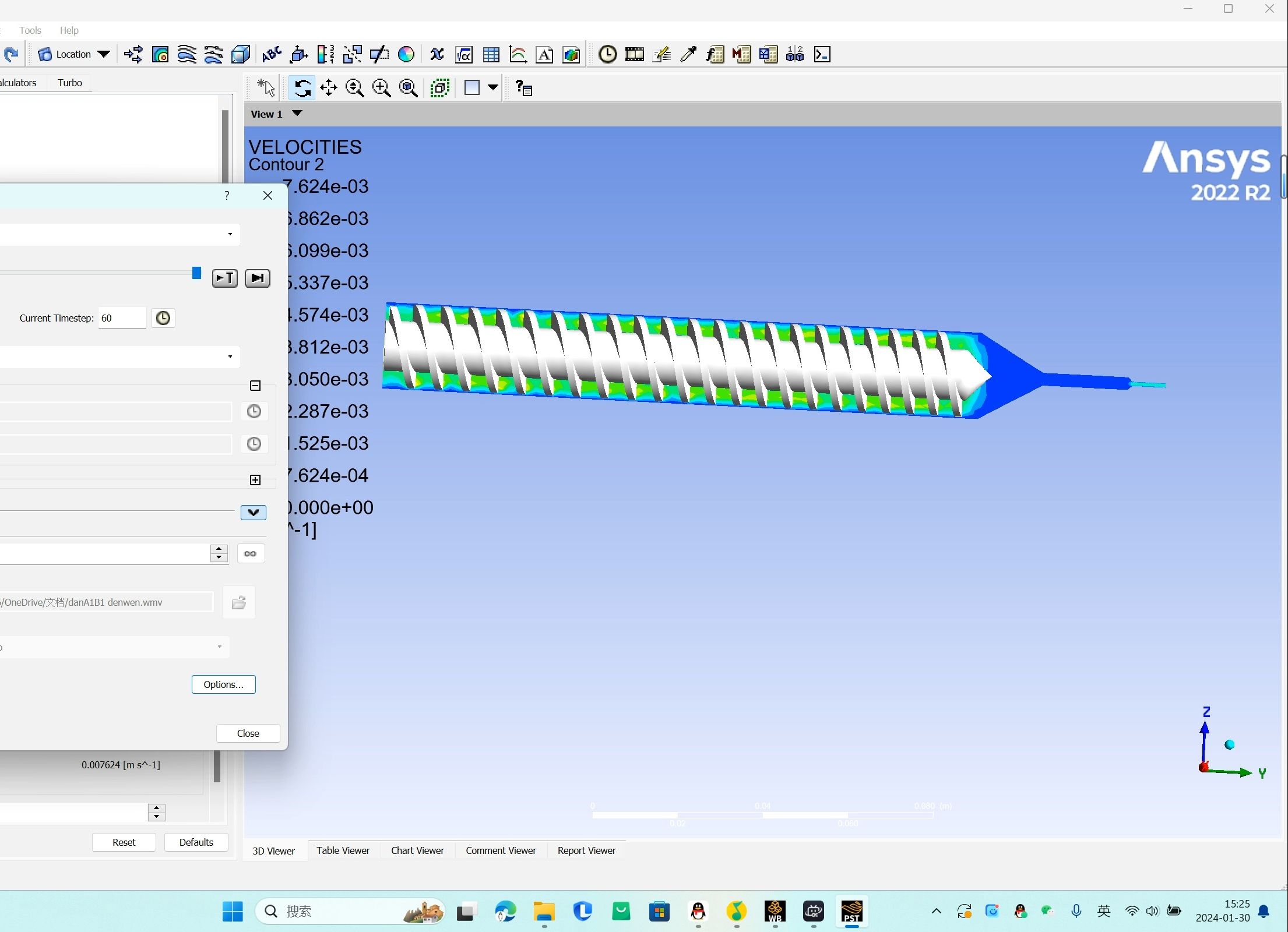
Task: Open the Function Calculator icon
Action: pyautogui.click(x=715, y=55)
